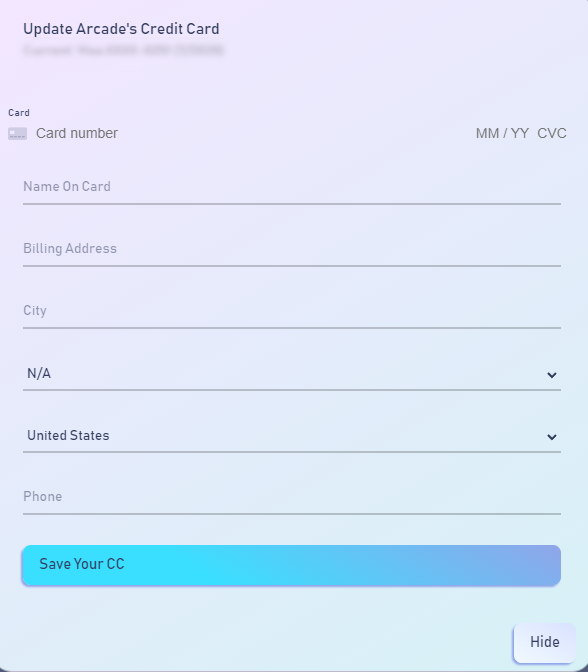This screenshot has height=672, width=588.
Task: Click the MM / YY expiry field
Action: click(502, 133)
